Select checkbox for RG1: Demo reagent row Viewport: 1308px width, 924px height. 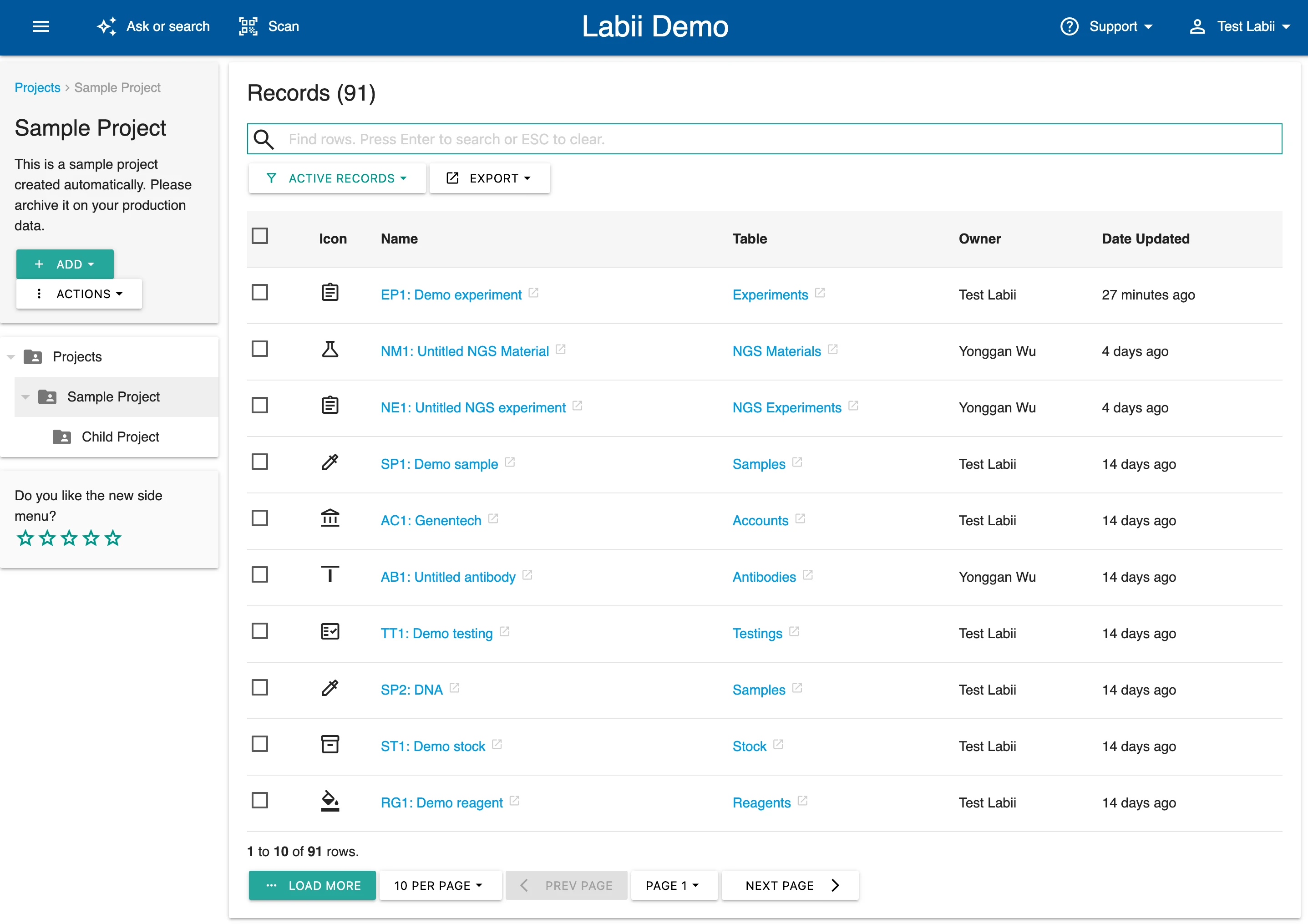260,800
